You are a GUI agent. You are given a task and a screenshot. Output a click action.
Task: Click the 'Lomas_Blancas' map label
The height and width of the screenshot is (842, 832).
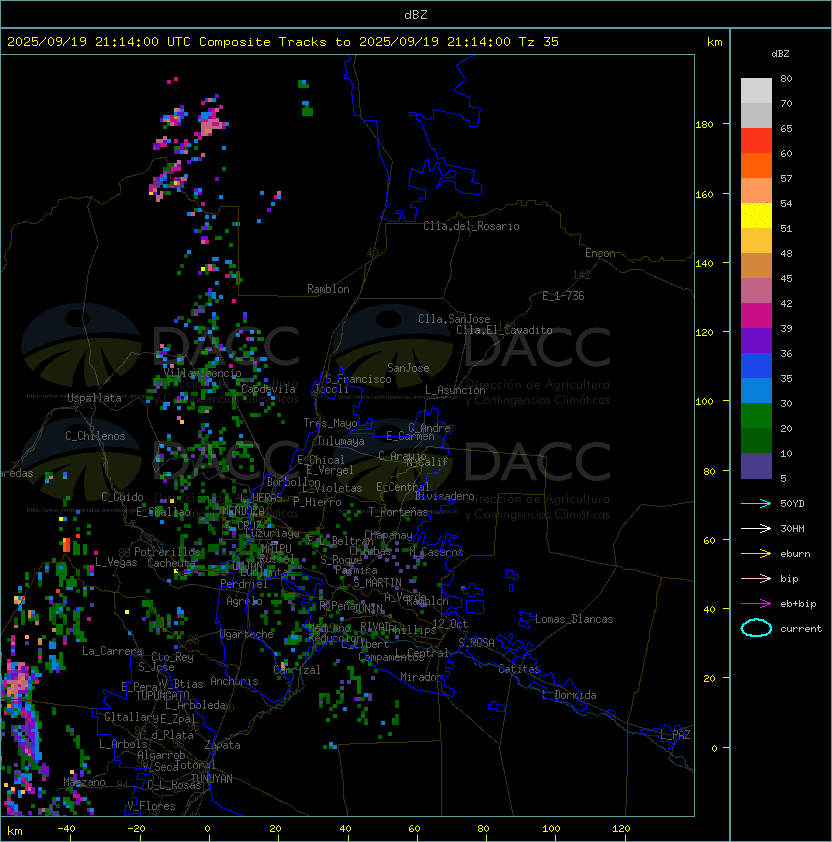574,619
